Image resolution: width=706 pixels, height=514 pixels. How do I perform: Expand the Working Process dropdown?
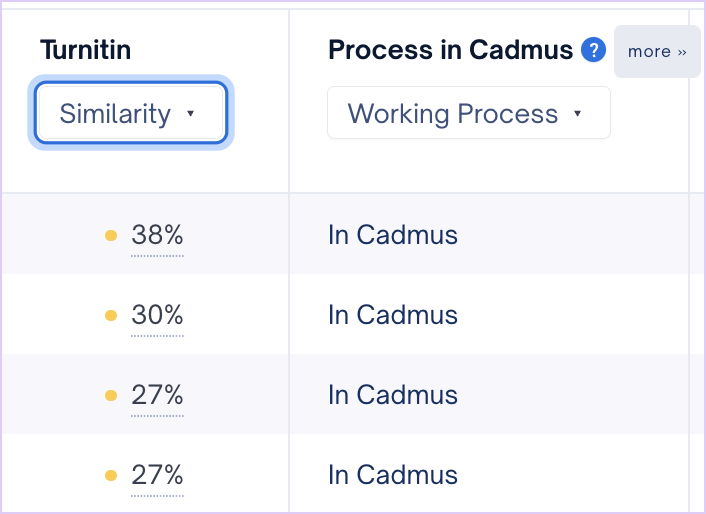tap(469, 113)
